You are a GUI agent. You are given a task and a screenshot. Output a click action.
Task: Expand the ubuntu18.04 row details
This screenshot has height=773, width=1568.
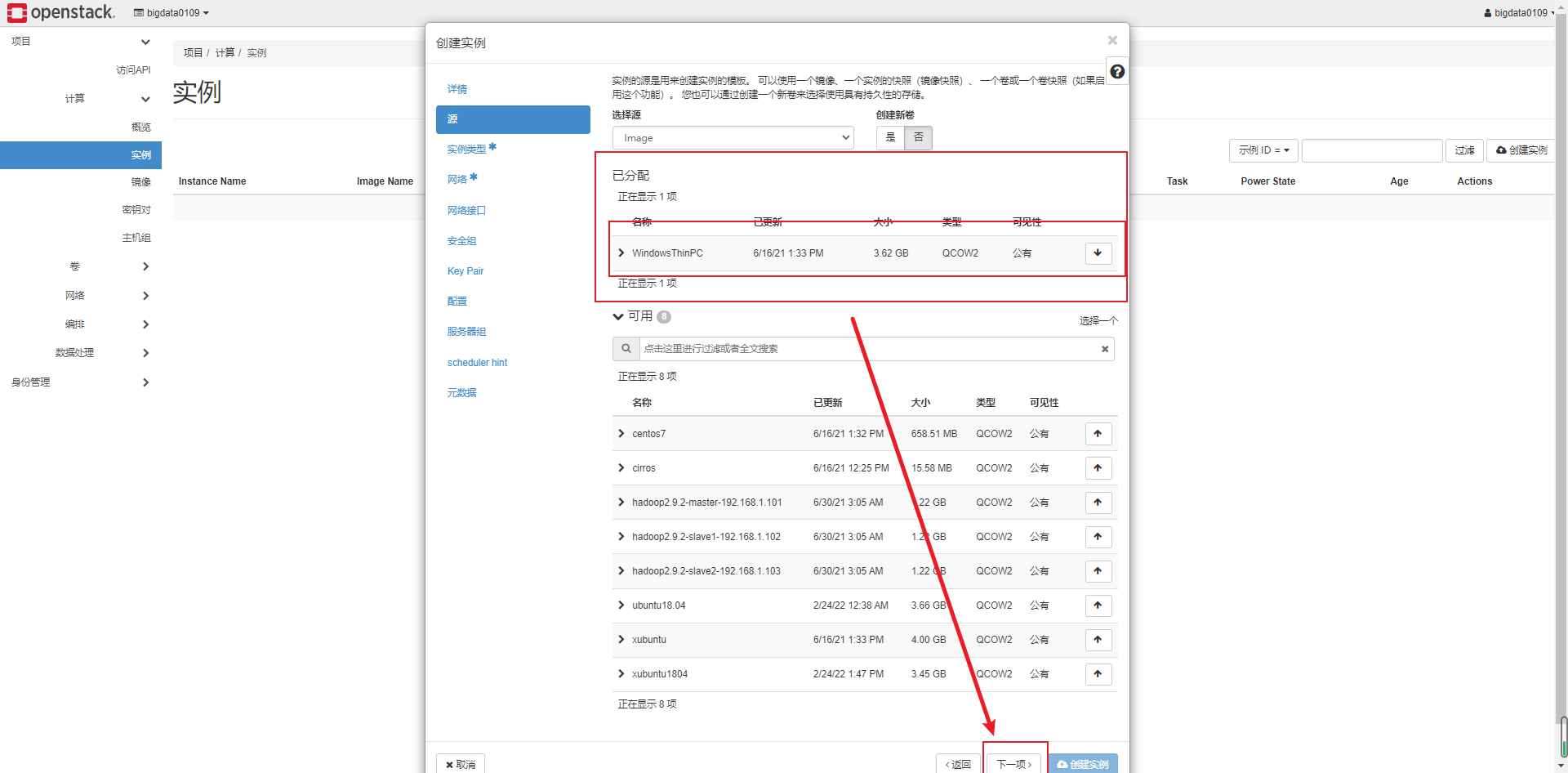click(x=621, y=605)
